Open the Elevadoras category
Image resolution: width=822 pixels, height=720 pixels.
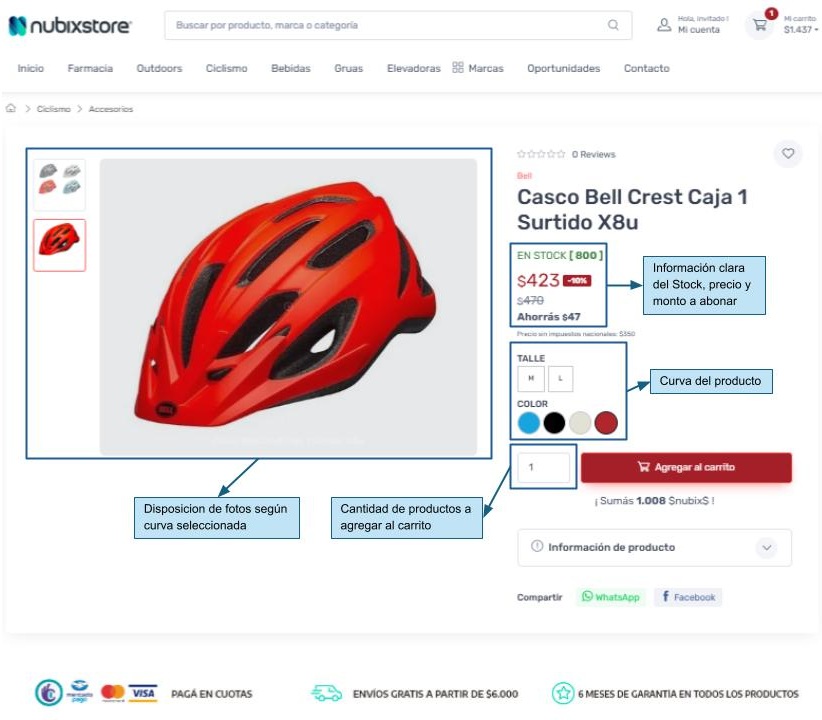(x=414, y=68)
